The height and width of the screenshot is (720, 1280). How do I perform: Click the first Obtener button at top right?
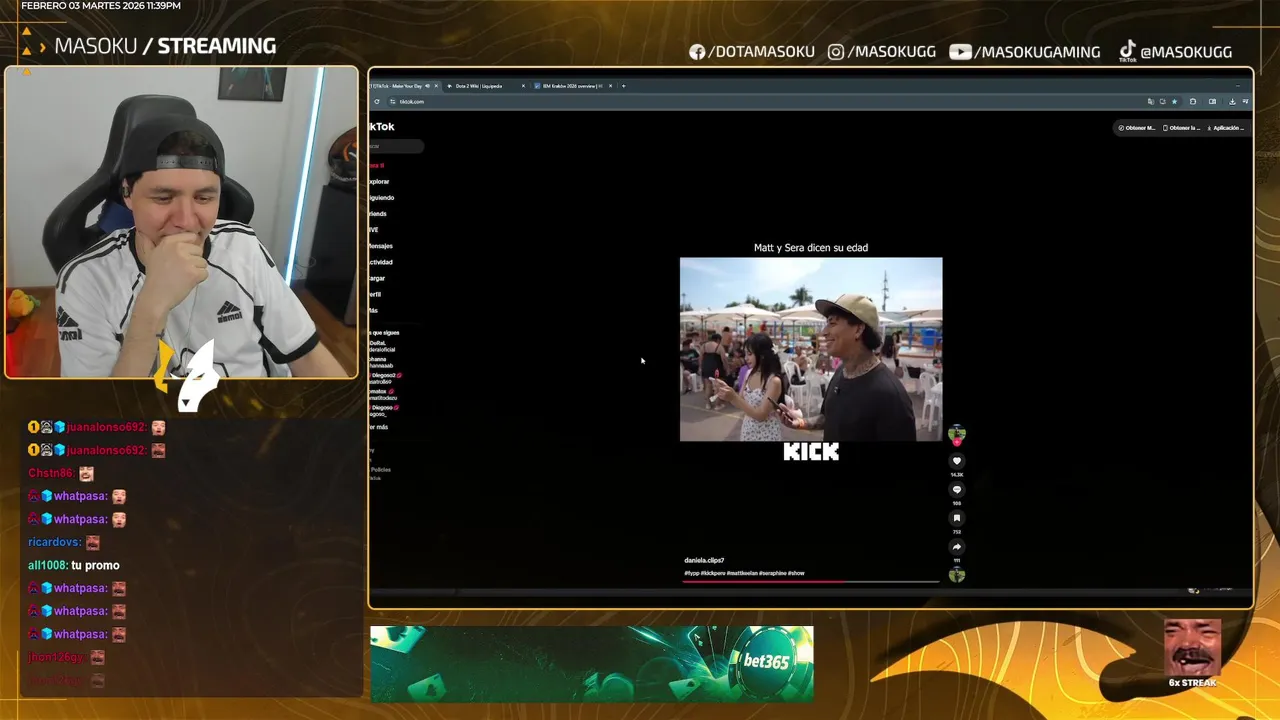(x=1137, y=128)
